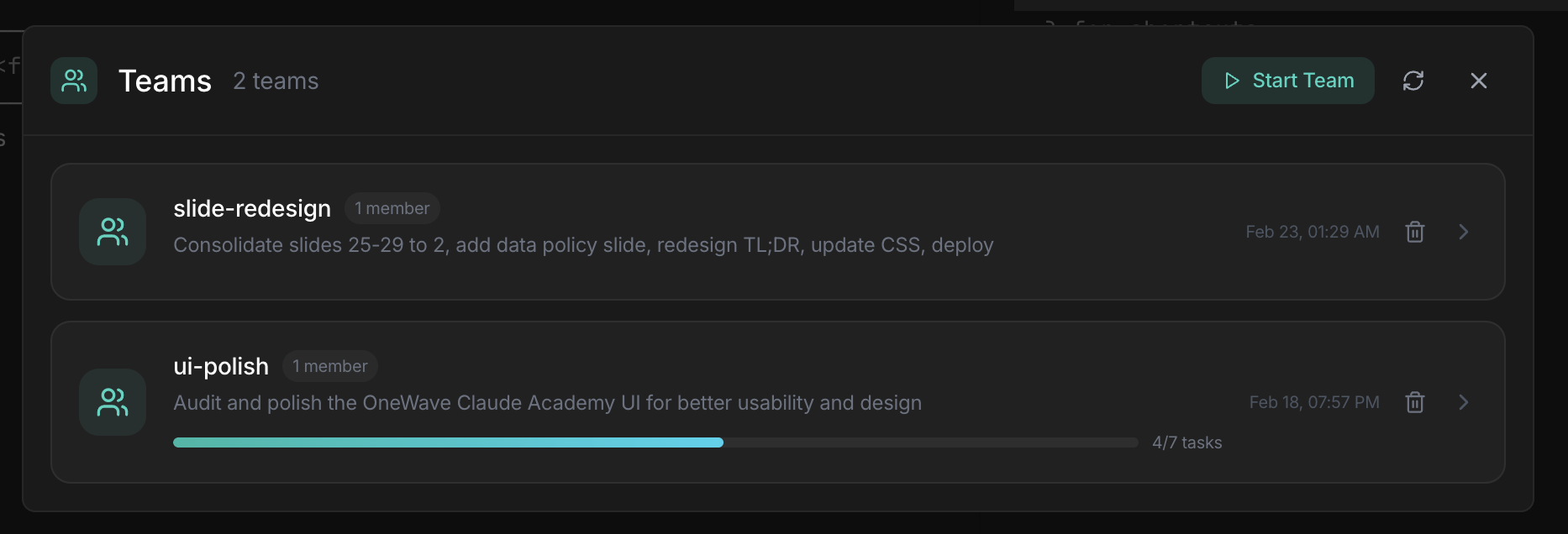Click the 1 member badge on ui-polish

[x=329, y=365]
